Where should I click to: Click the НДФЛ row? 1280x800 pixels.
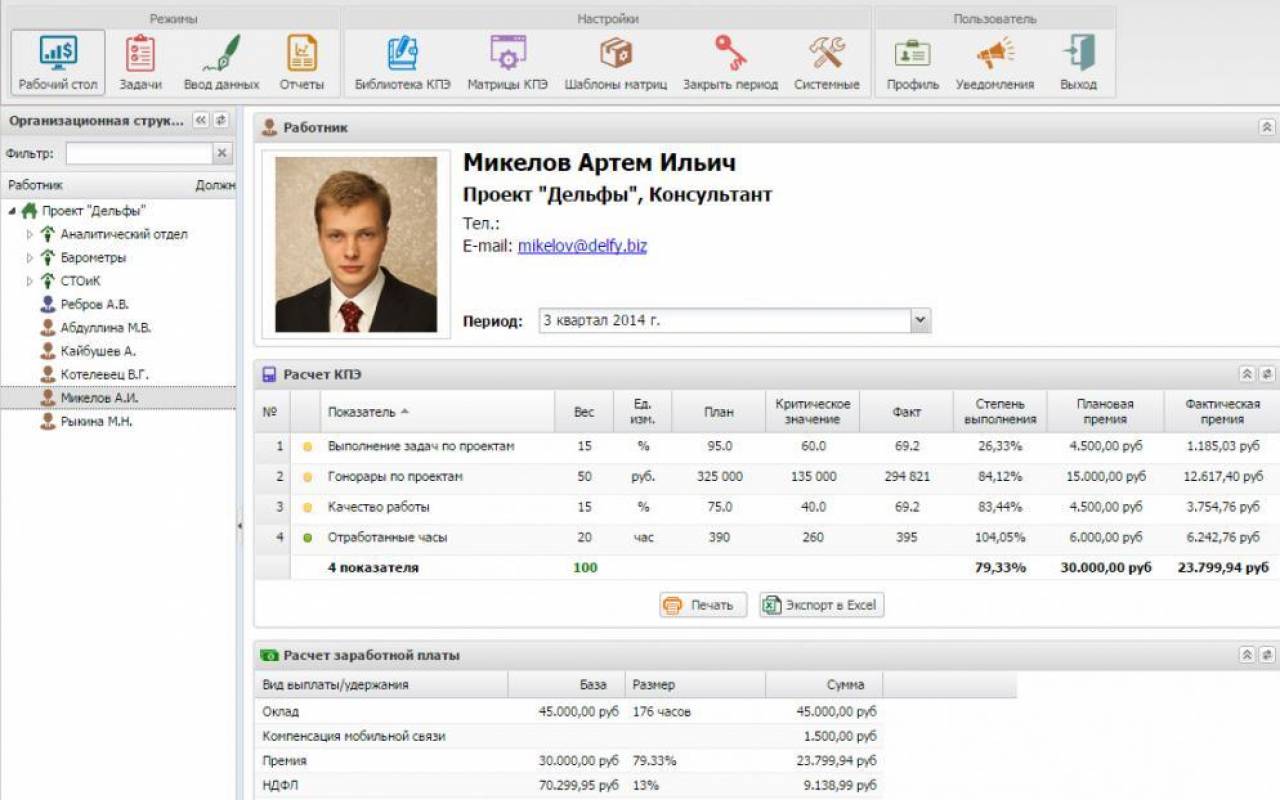coord(570,785)
